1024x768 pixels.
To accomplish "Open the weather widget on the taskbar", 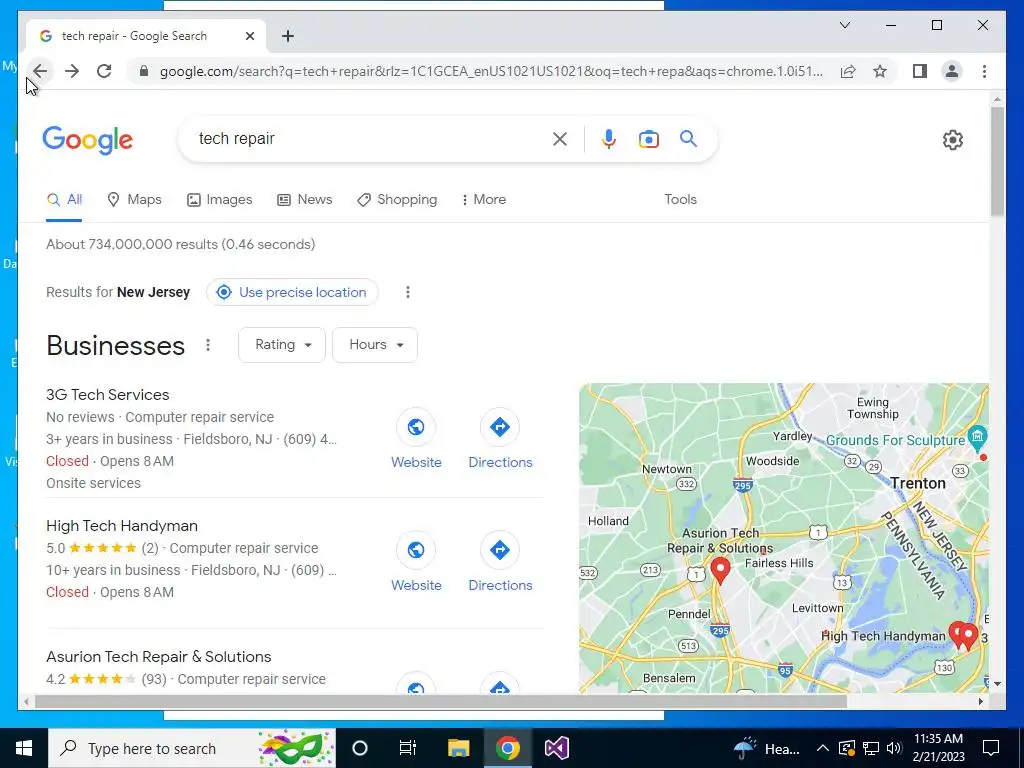I will coord(767,748).
